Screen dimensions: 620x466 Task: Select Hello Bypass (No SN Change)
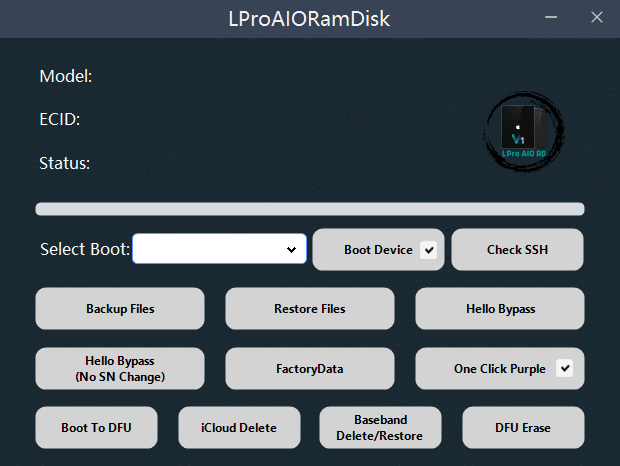point(120,369)
